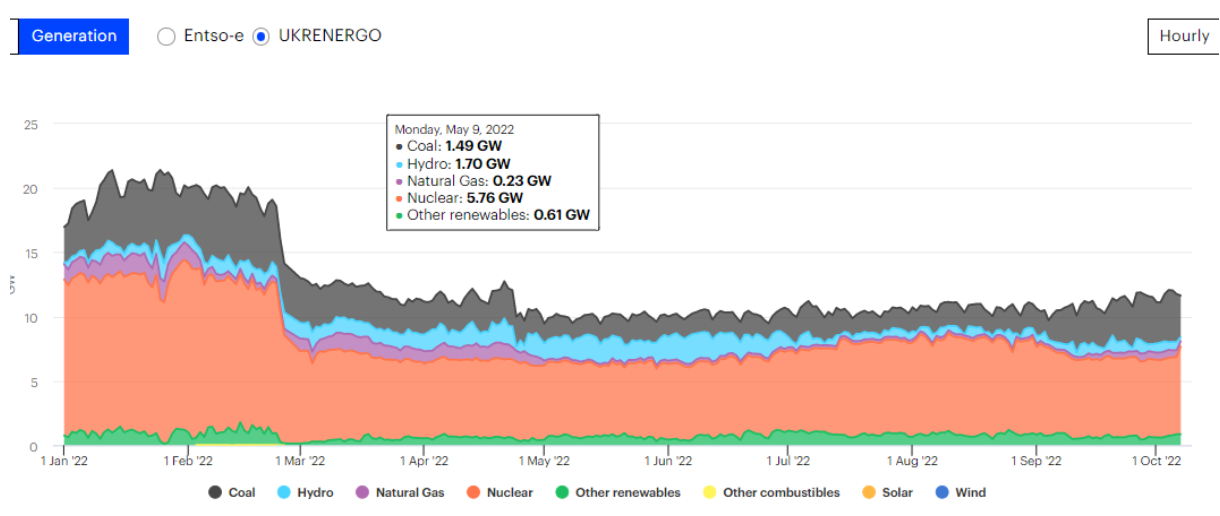Image resolution: width=1220 pixels, height=516 pixels.
Task: Open the Hourly resolution dropdown
Action: 1183,36
